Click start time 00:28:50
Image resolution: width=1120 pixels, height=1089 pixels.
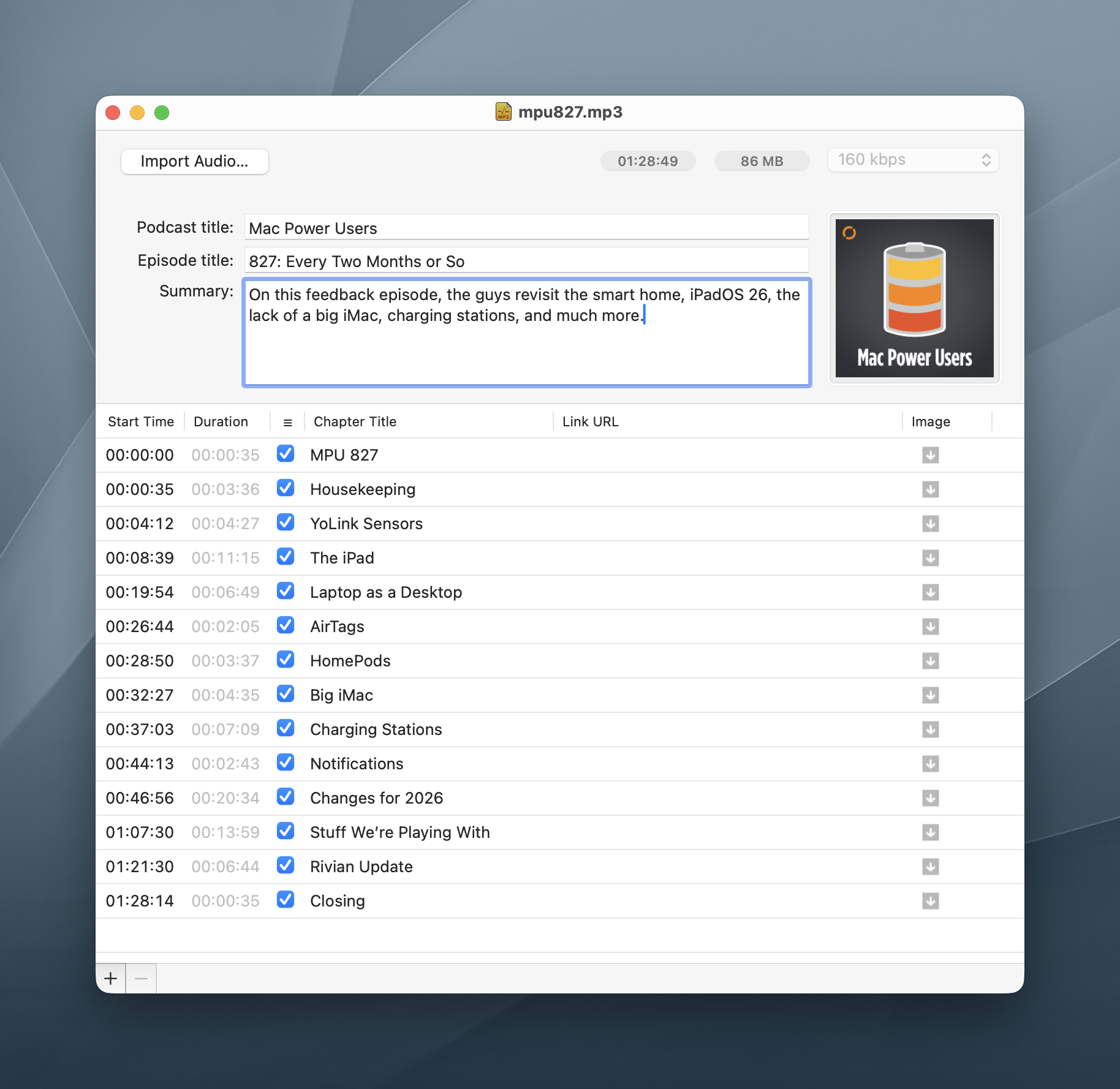click(140, 661)
